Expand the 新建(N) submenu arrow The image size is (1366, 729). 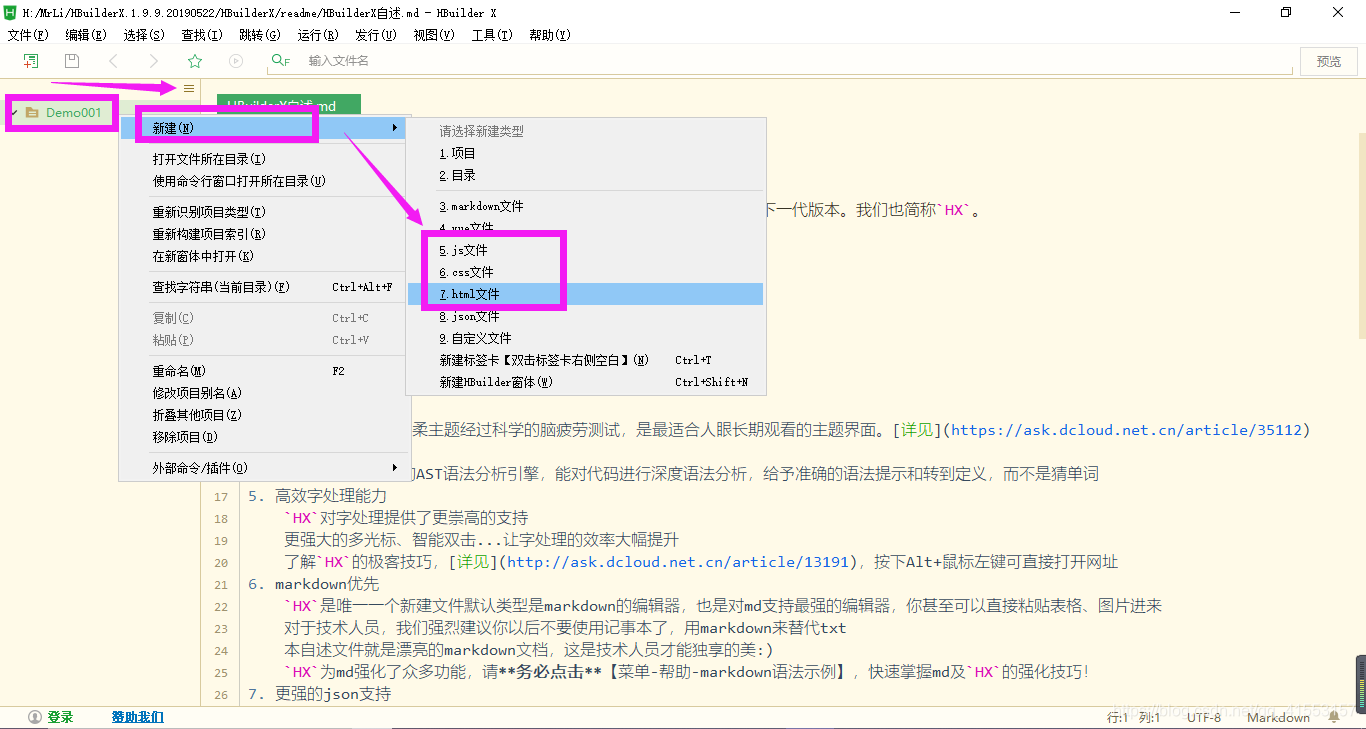[395, 128]
